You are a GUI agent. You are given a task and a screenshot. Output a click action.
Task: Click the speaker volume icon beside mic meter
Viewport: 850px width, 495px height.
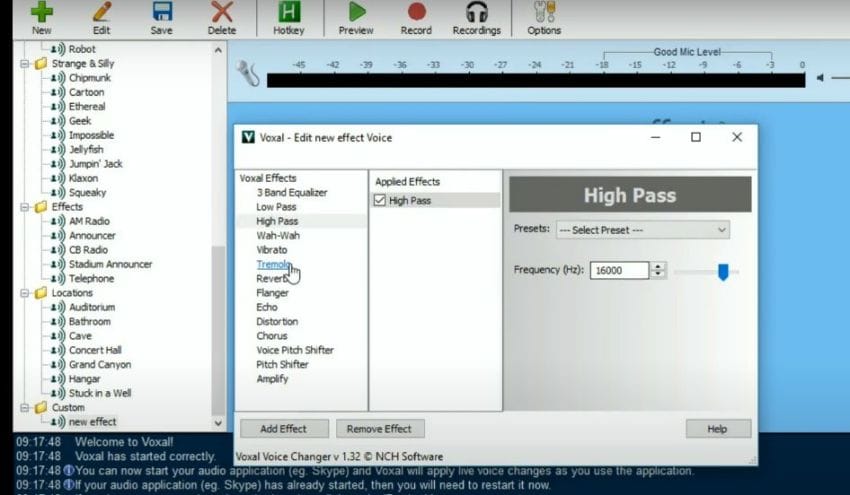coord(820,78)
